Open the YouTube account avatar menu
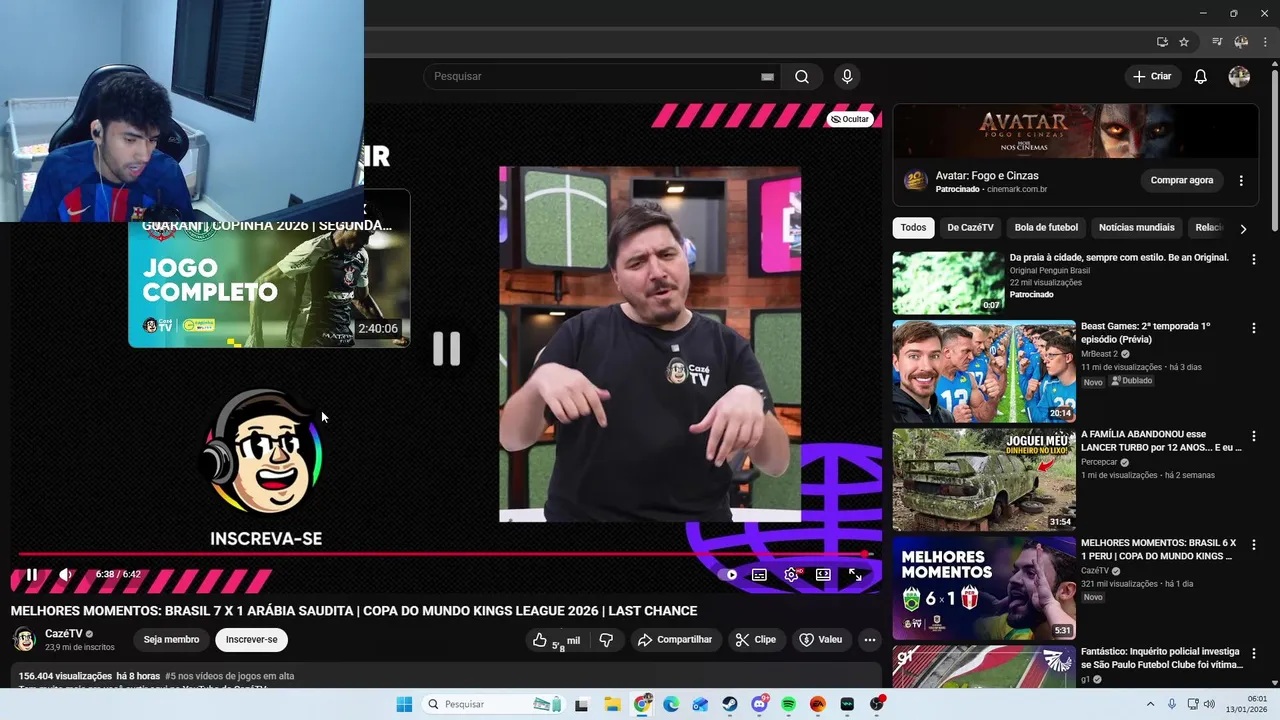Viewport: 1280px width, 720px height. tap(1239, 77)
